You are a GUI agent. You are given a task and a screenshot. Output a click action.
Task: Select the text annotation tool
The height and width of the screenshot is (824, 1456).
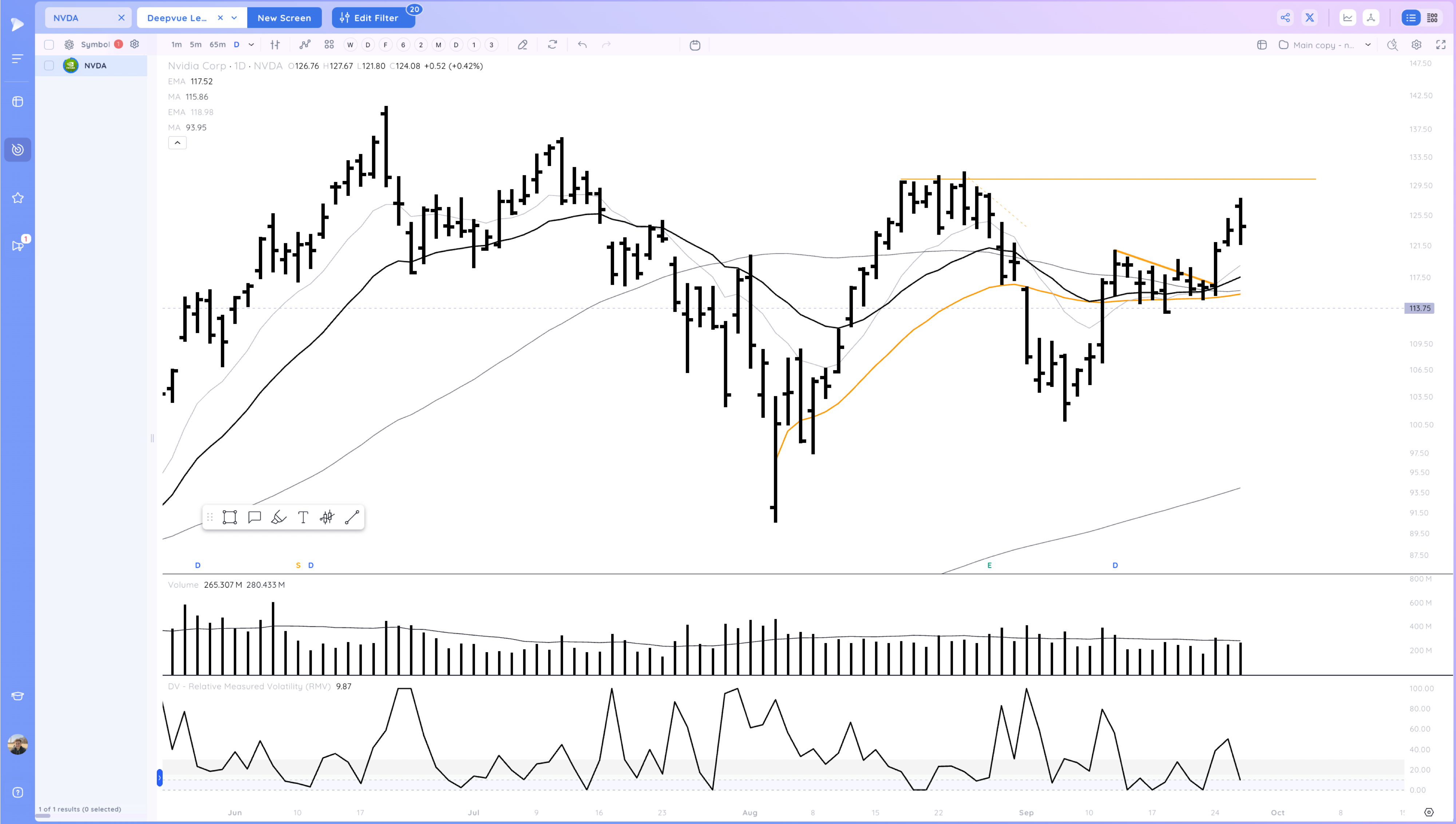point(303,517)
